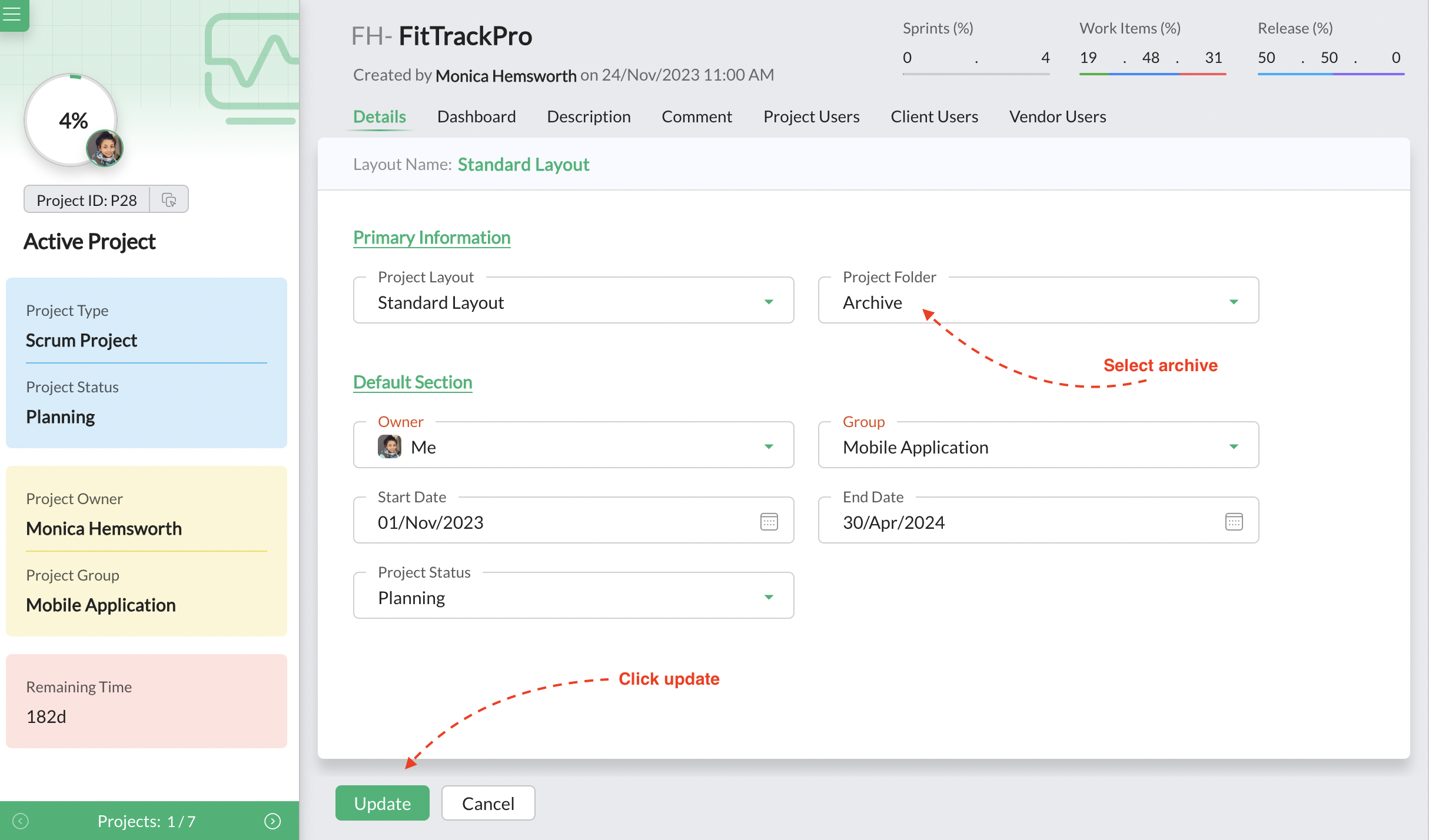
Task: Expand the Group dropdown arrow
Action: tap(1234, 447)
